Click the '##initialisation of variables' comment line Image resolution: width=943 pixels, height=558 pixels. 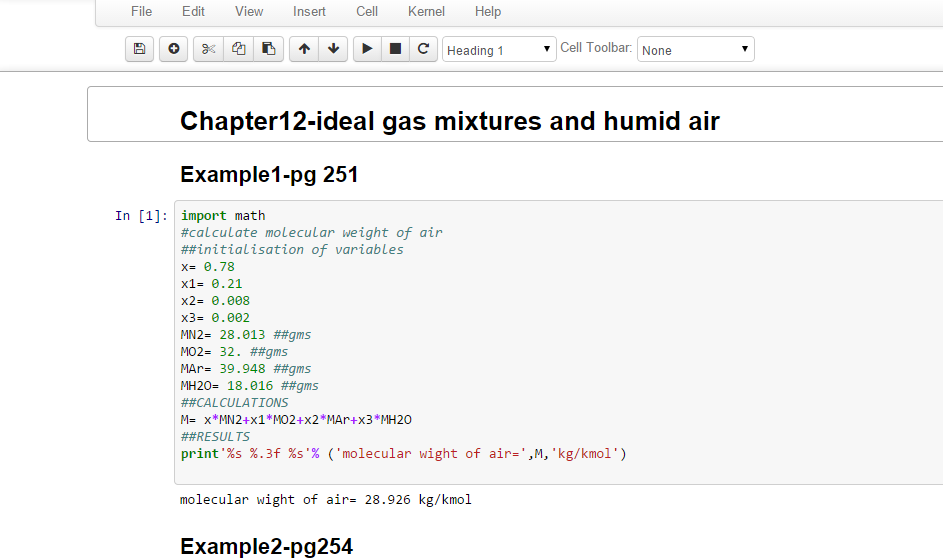point(292,249)
